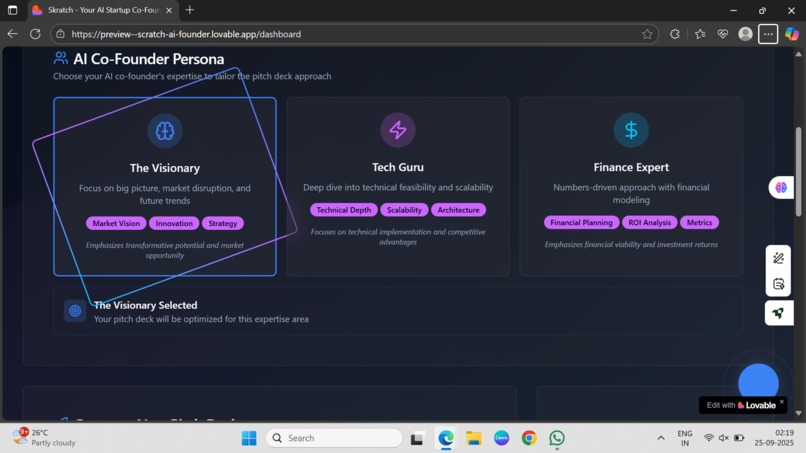Click the Metrics tag
Viewport: 806px width, 453px height.
(700, 223)
